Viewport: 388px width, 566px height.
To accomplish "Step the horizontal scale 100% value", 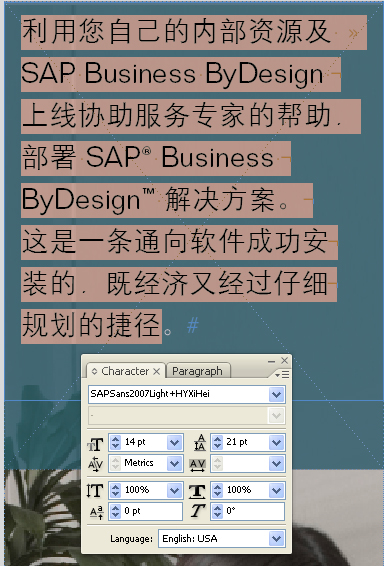I will point(217,490).
